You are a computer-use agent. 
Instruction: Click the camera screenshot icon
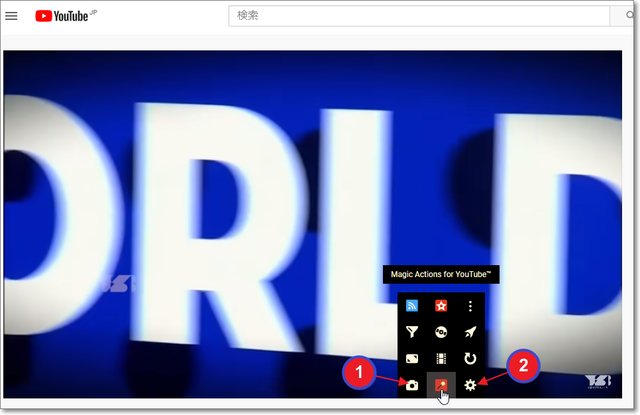[412, 385]
